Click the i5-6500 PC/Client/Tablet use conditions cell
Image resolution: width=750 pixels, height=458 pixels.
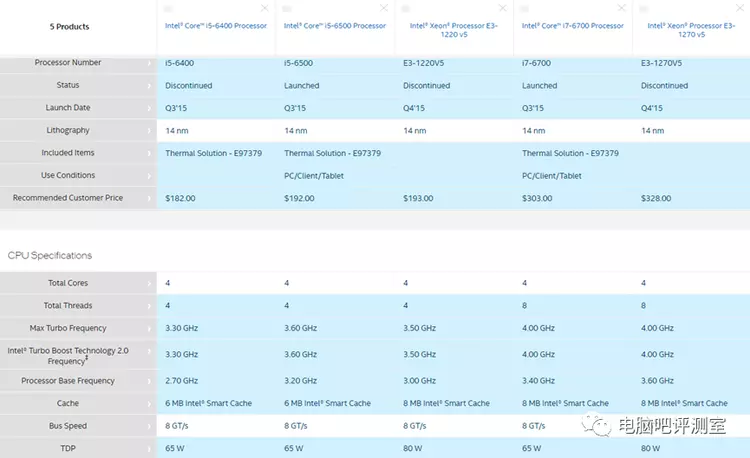(x=314, y=175)
